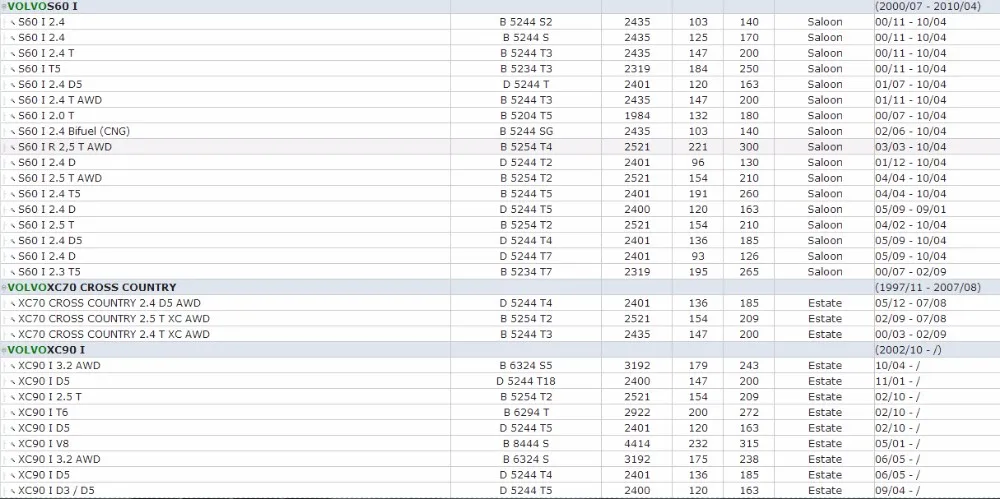The width and height of the screenshot is (1000, 499).
Task: Select the XC90 I D3 / D5 row
Action: pyautogui.click(x=500, y=491)
